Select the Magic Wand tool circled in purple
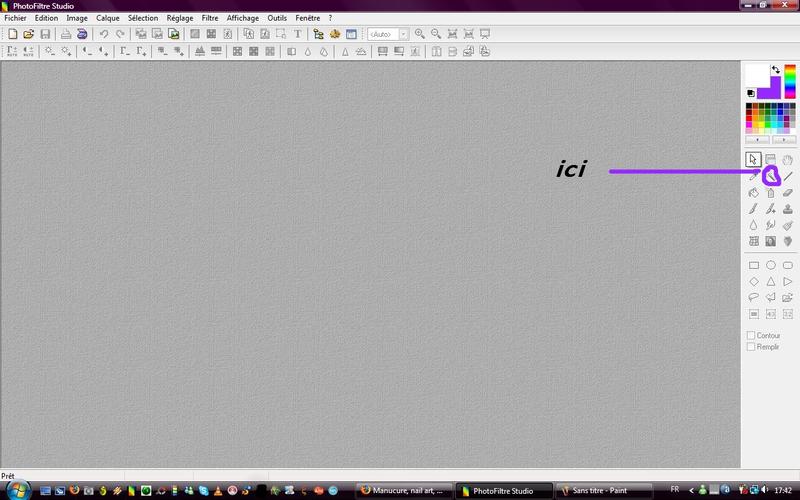800x500 pixels. (770, 176)
